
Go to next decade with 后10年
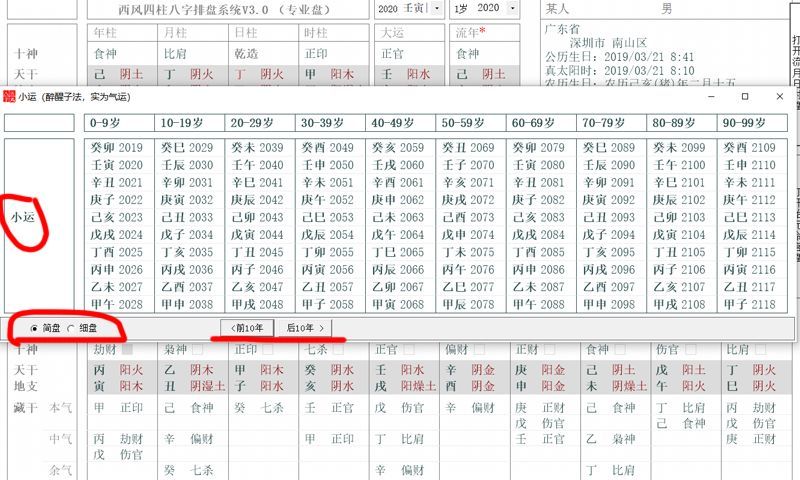pos(304,328)
